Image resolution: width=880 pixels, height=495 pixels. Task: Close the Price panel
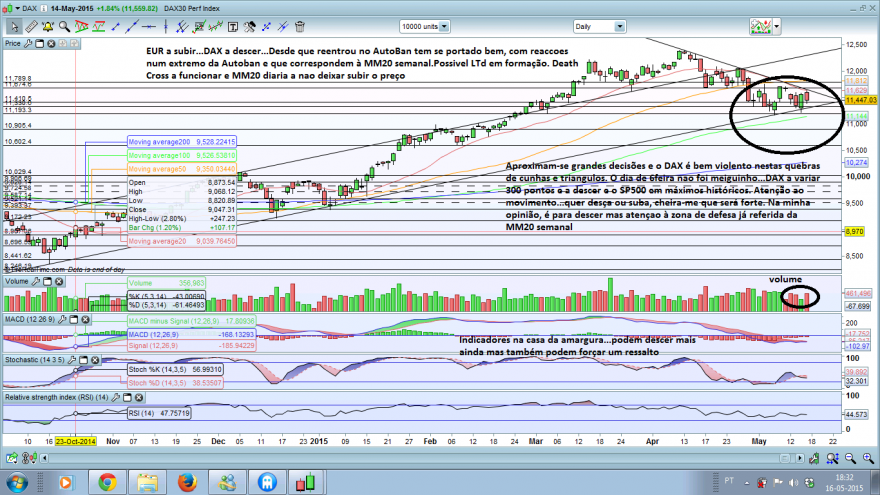pos(51,43)
